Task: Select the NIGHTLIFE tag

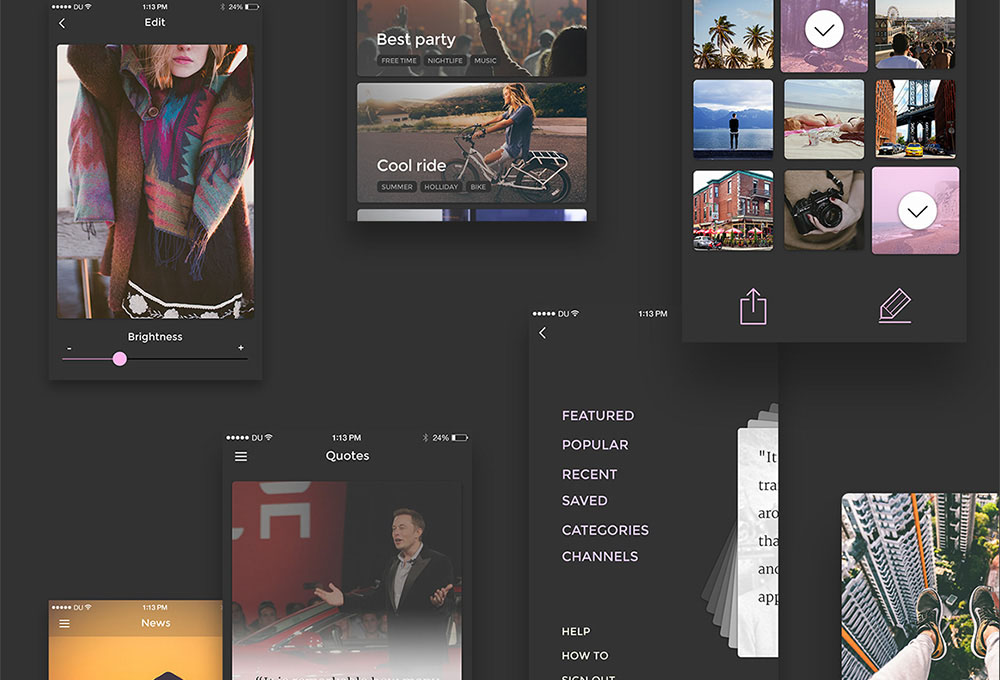Action: pos(445,61)
